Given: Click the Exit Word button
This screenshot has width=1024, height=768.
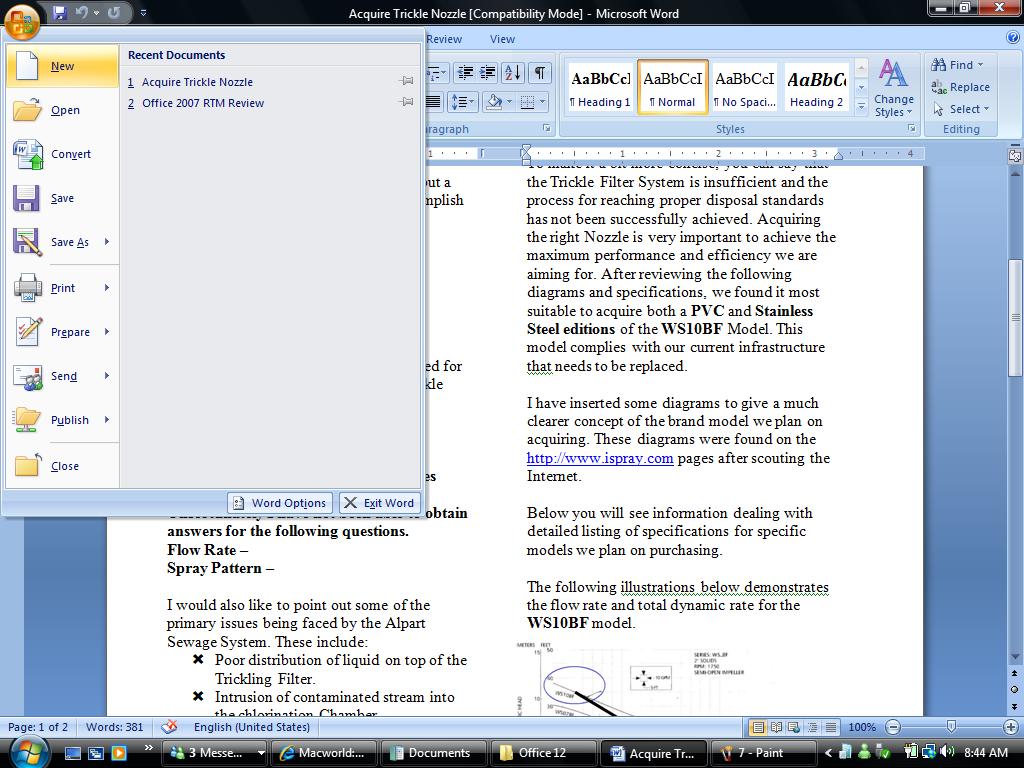Looking at the screenshot, I should pos(379,503).
